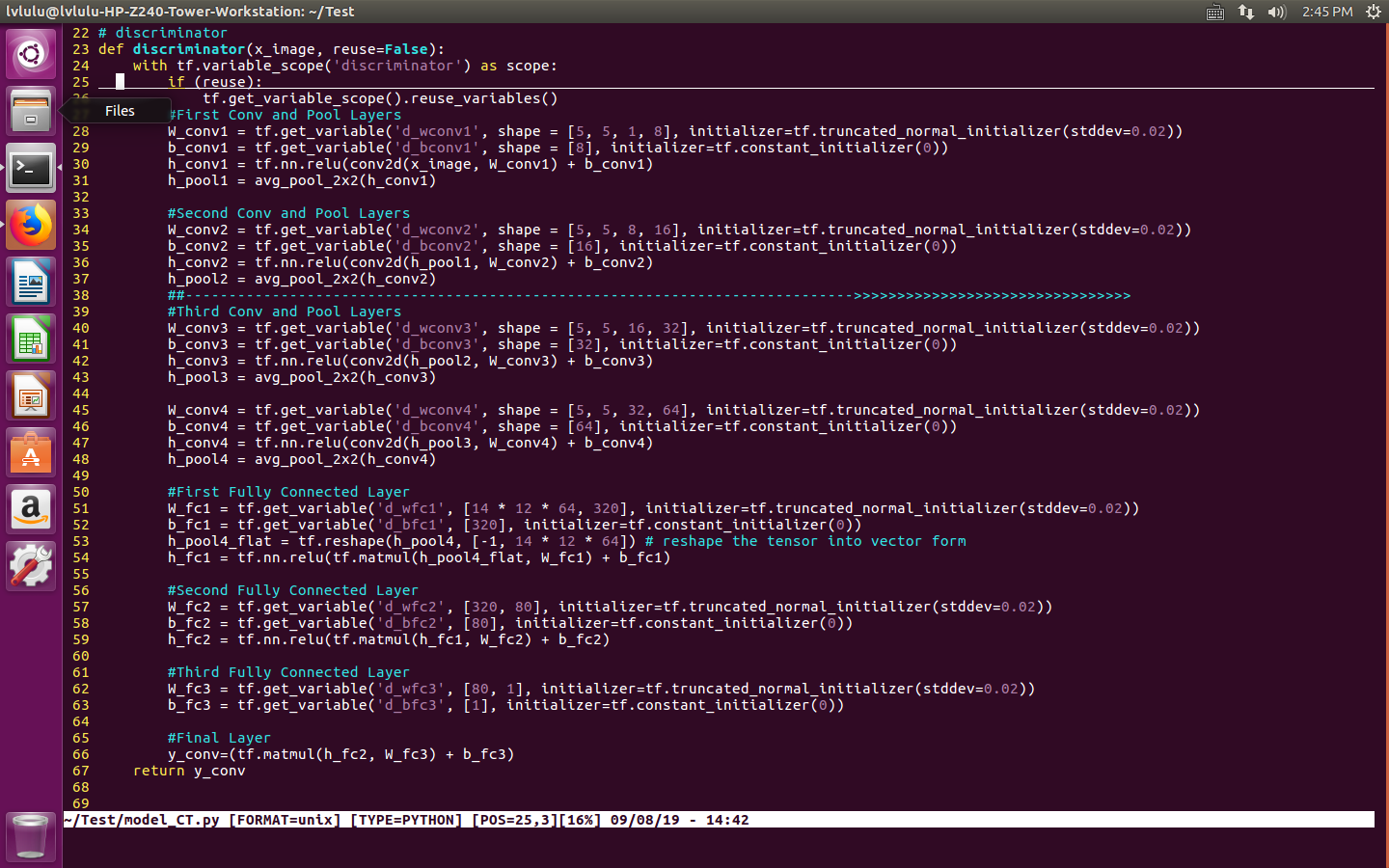
Task: Open System Settings from launcher
Action: [31, 566]
